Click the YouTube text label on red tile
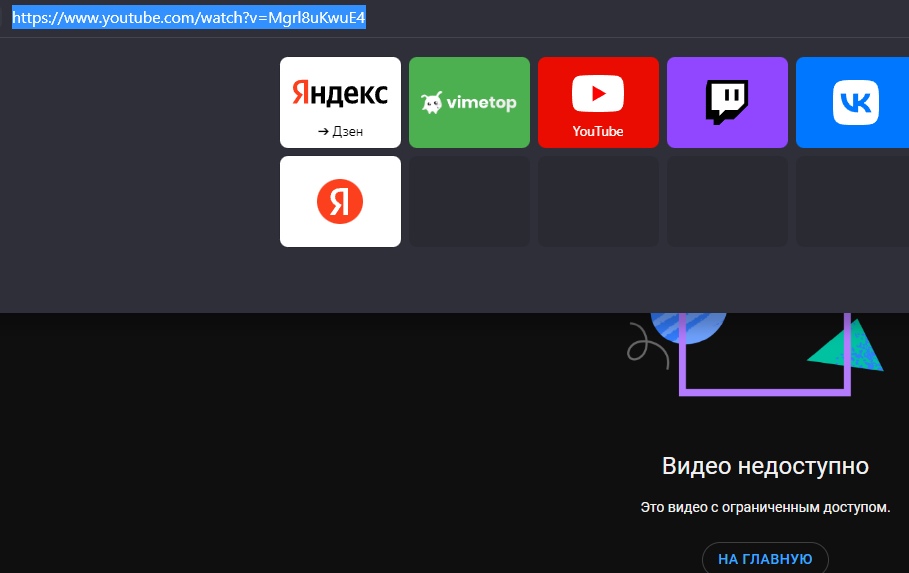Screen dimensions: 909x573 598,131
